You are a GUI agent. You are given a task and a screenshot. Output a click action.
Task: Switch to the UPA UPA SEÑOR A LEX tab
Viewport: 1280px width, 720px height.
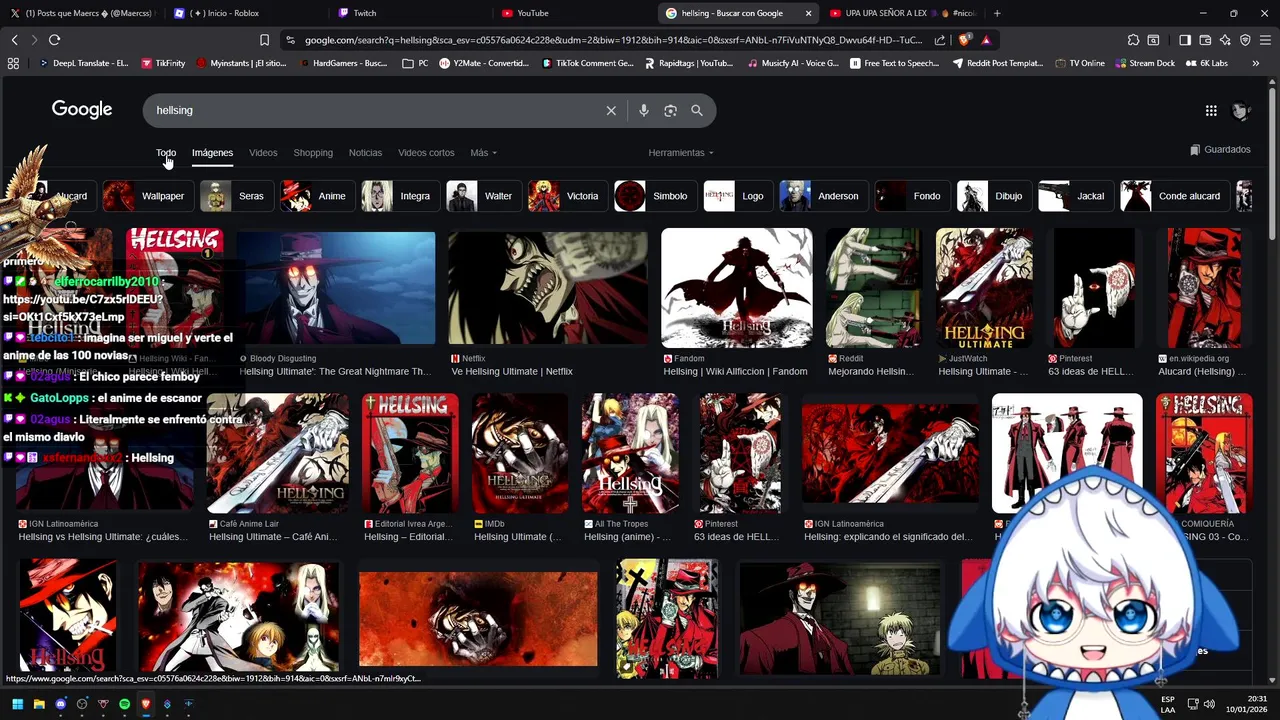pos(903,13)
